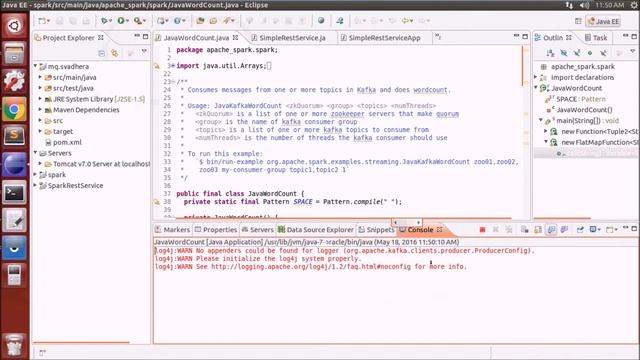This screenshot has height=360, width=640.
Task: Open the Ubuntu Dash search
Action: click(x=14, y=26)
